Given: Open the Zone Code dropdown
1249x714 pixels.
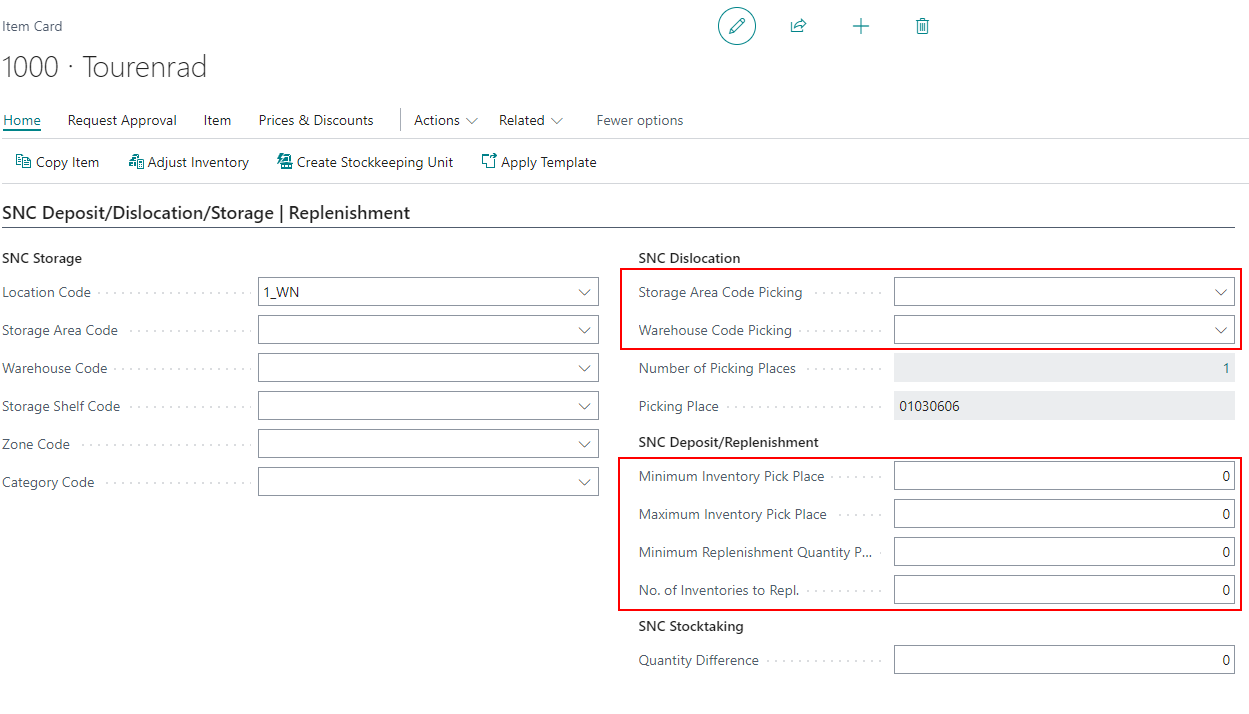Looking at the screenshot, I should tap(585, 445).
